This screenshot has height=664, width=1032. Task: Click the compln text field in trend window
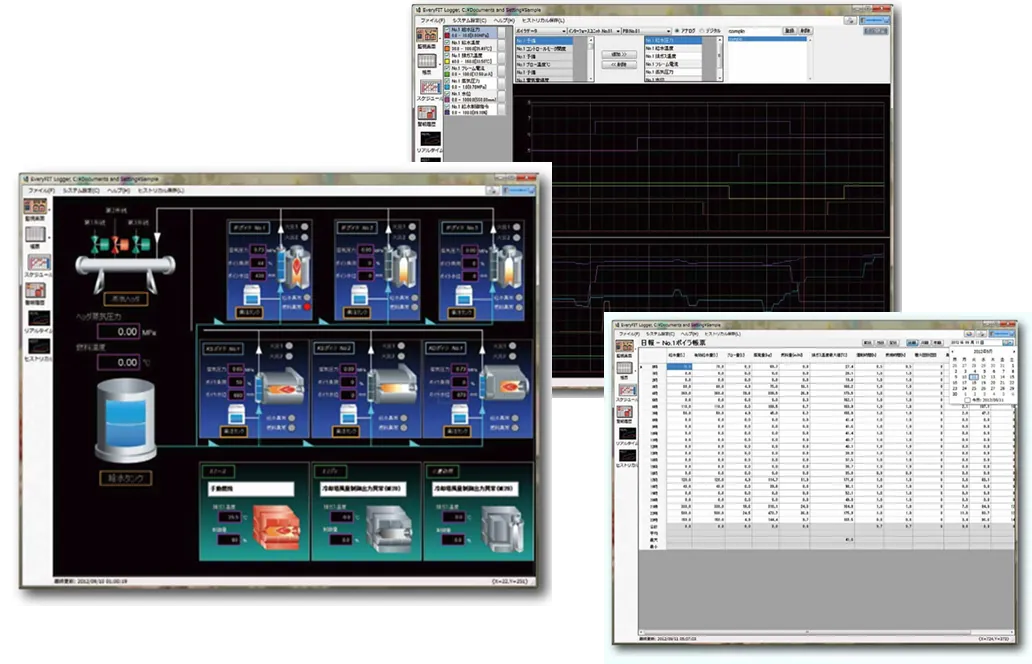click(x=754, y=31)
